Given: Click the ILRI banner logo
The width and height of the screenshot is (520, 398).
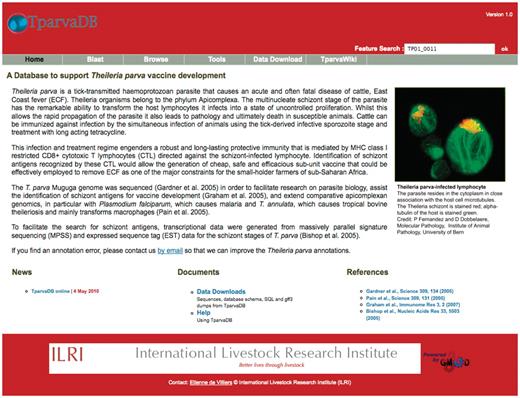Looking at the screenshot, I should tap(235, 358).
